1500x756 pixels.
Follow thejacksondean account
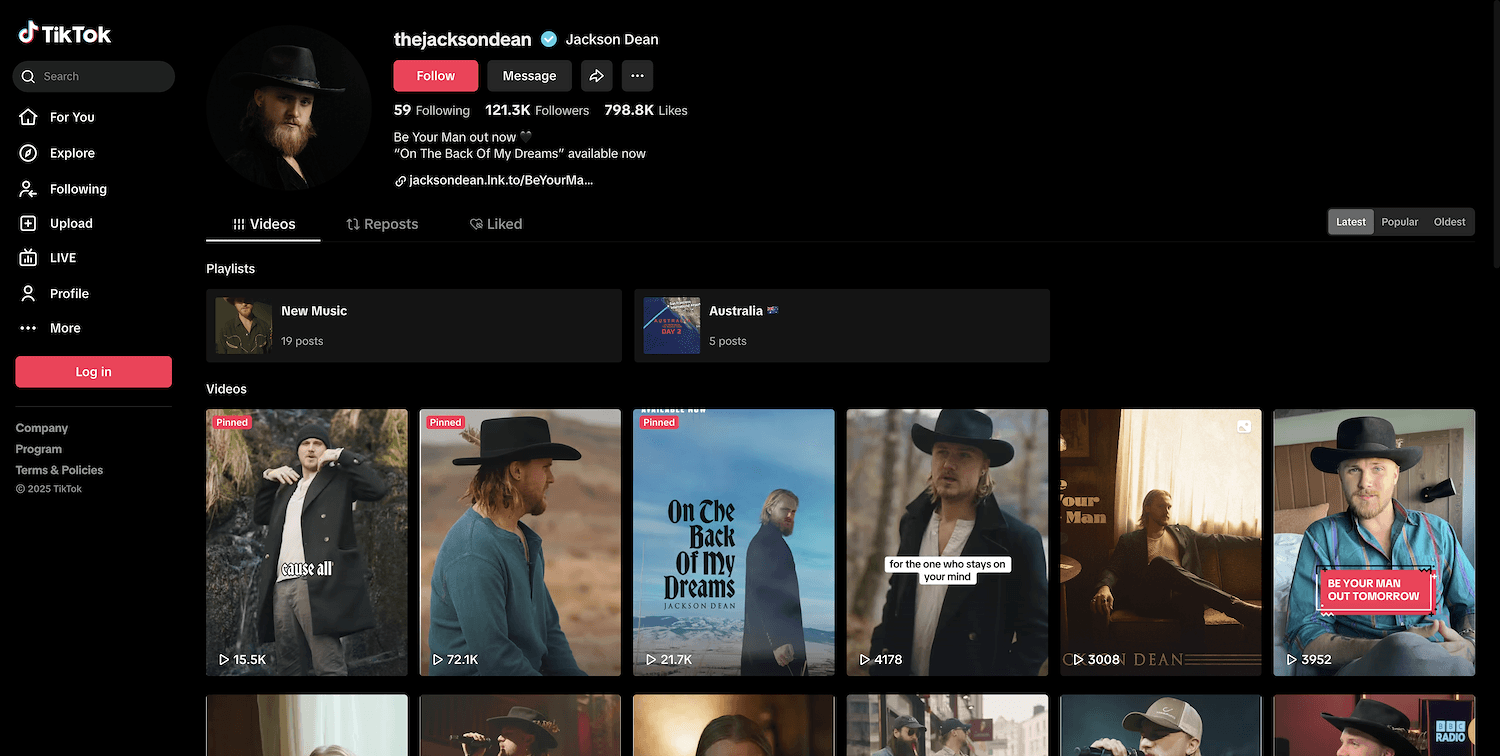pyautogui.click(x=435, y=76)
